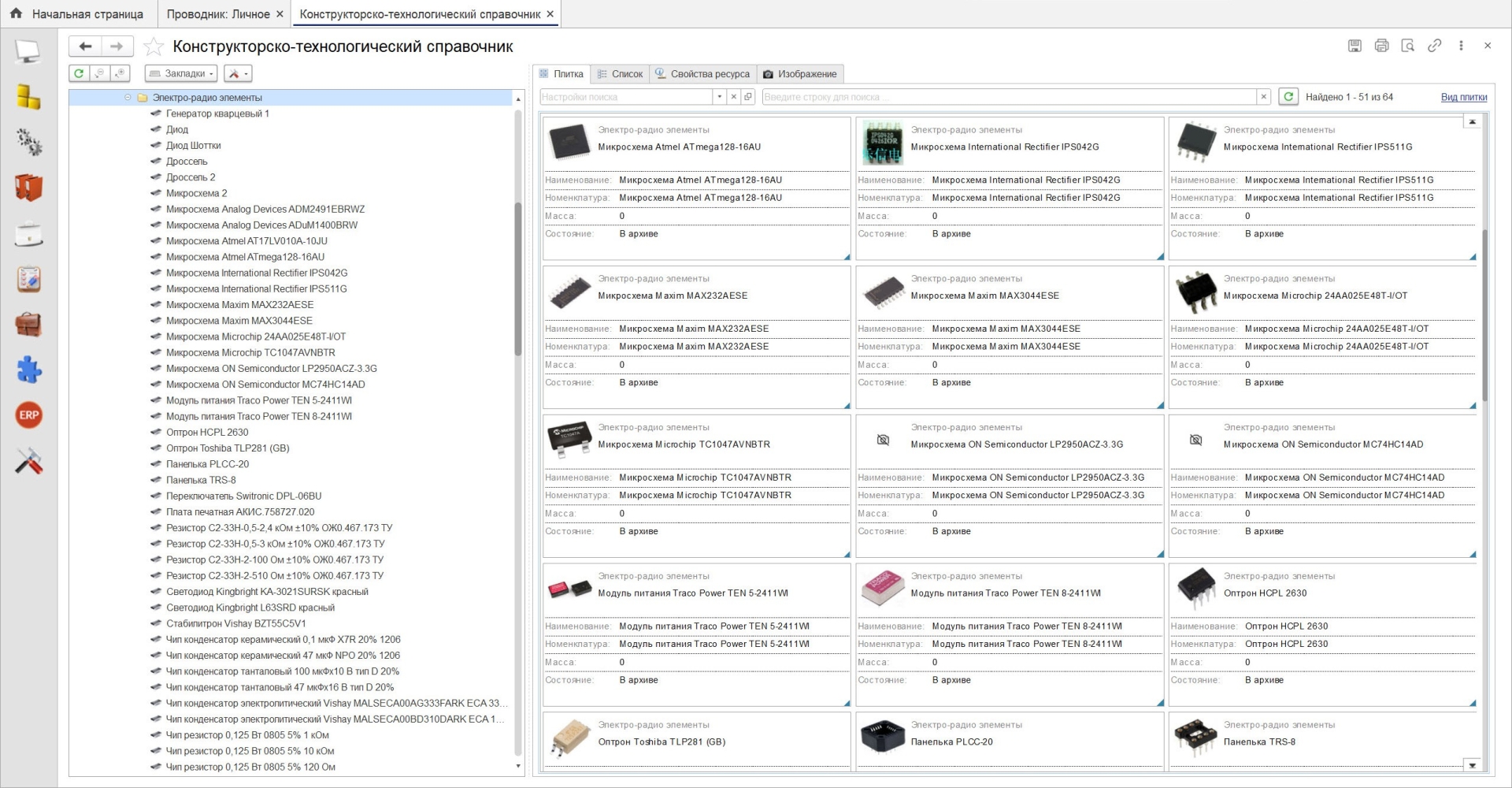Open the Свойства ресурса tab
Screen dimensions: 1512x788
(x=702, y=74)
